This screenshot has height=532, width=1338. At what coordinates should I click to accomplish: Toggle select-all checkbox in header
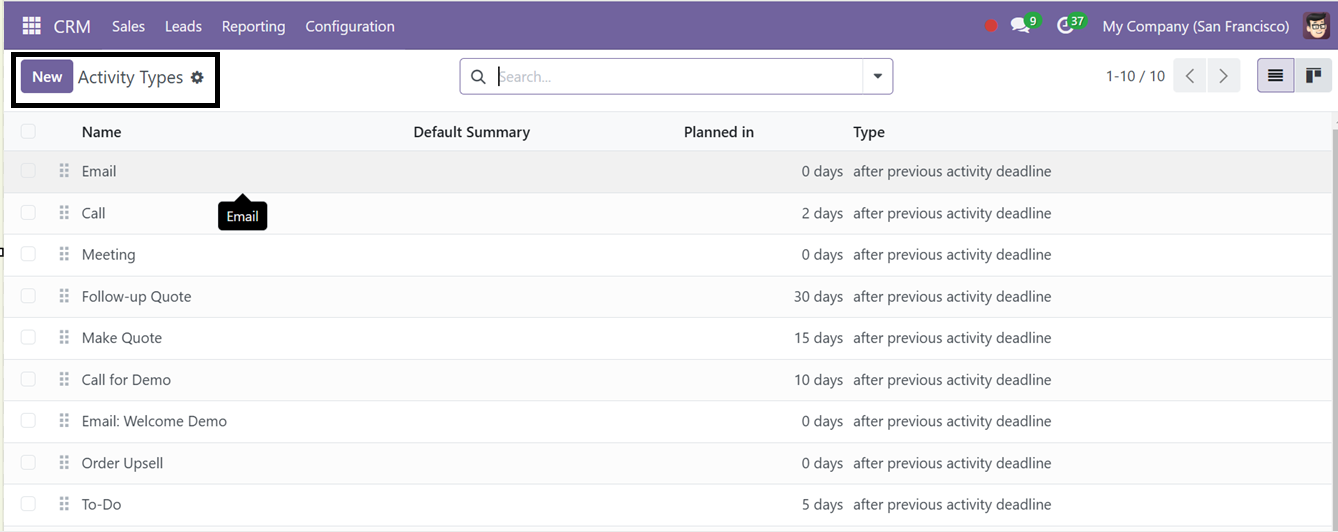pos(28,131)
